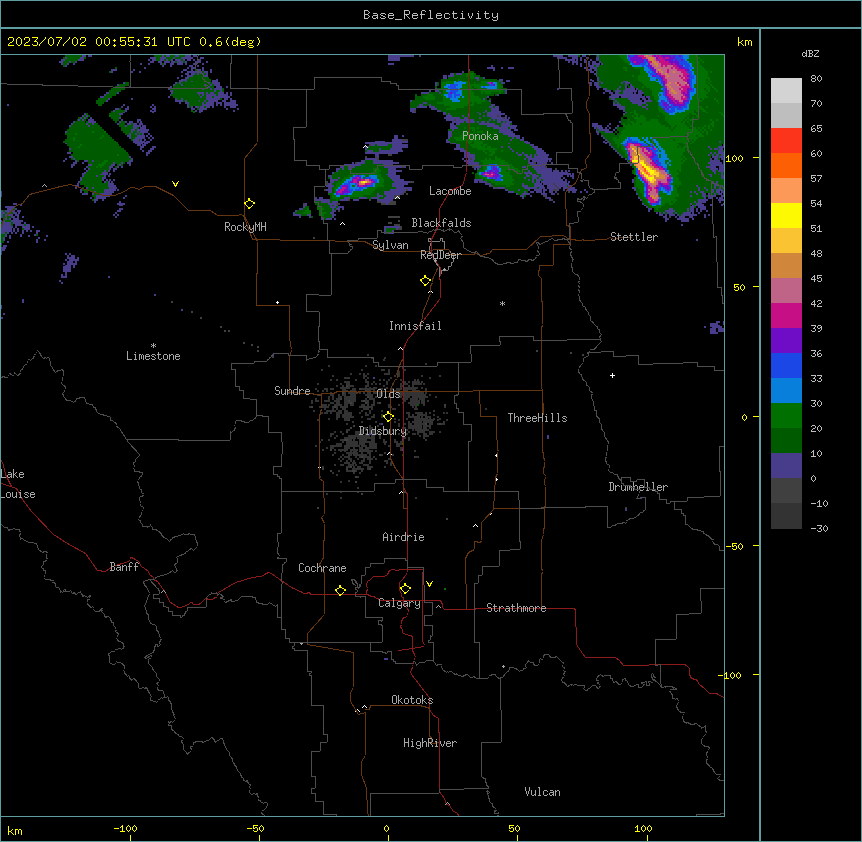Select the Drumheller label

tap(638, 487)
